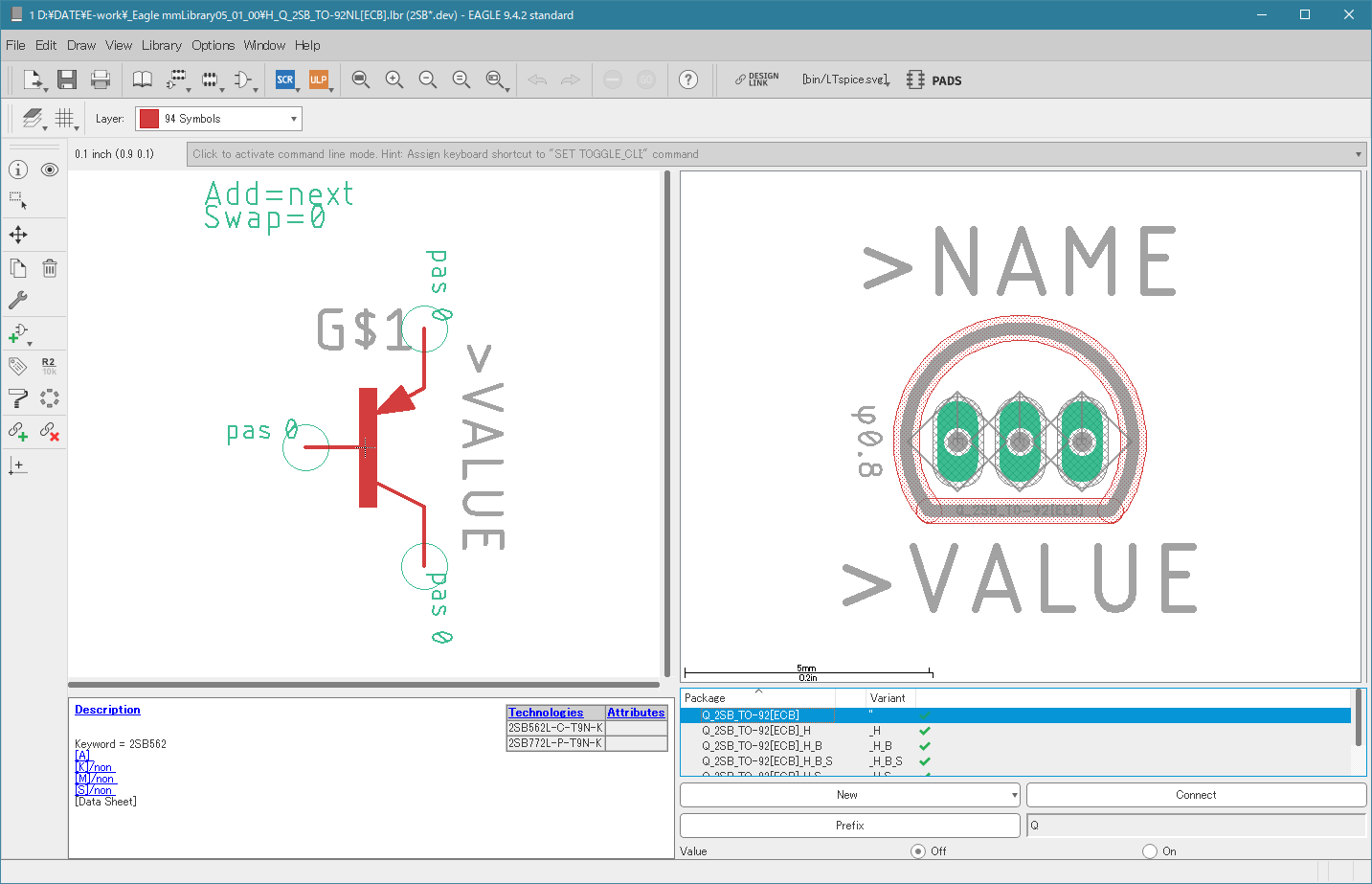Open the Layer dropdown showing 94 Symbols

[218, 119]
